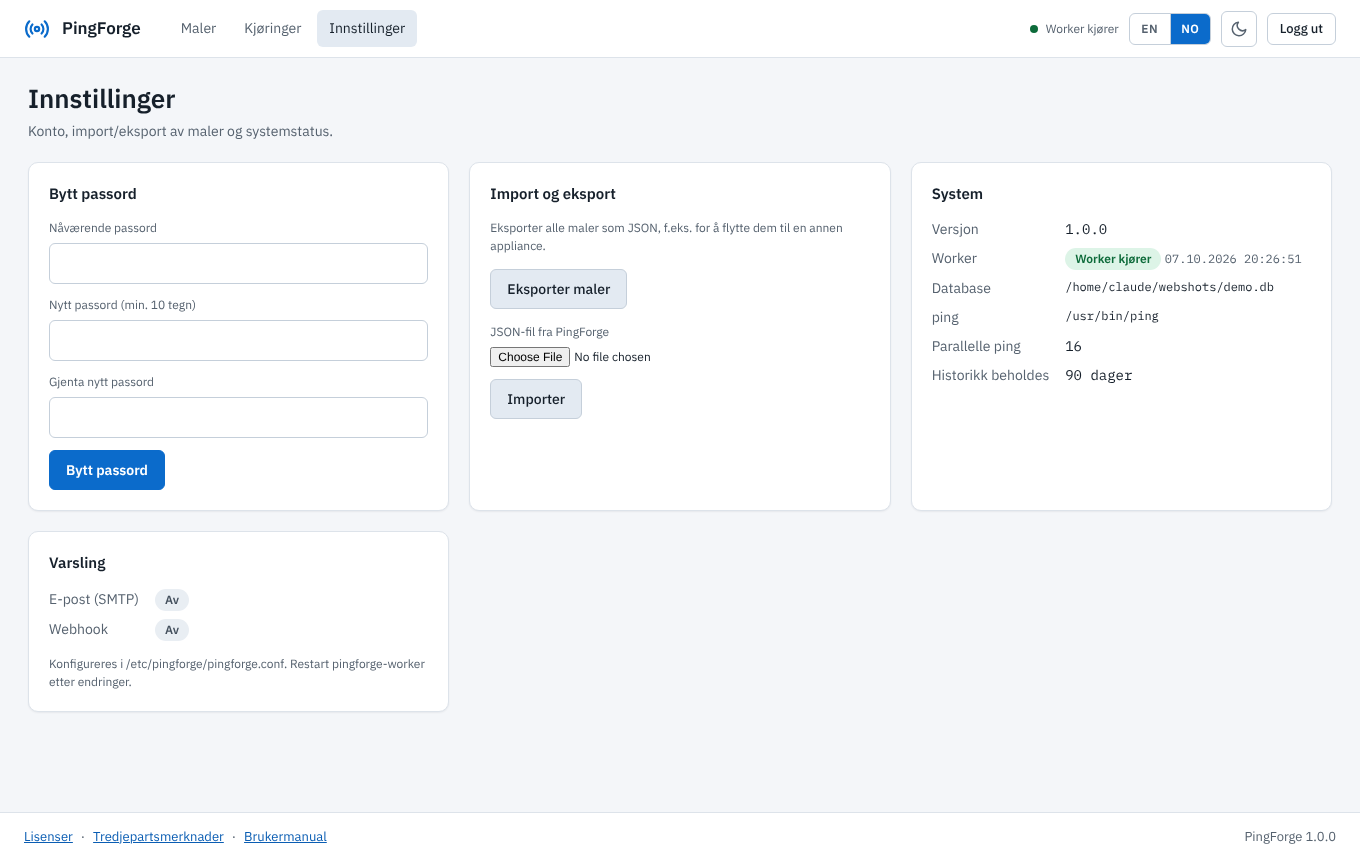Open the Tredjepartsmerknader footer link

[158, 837]
